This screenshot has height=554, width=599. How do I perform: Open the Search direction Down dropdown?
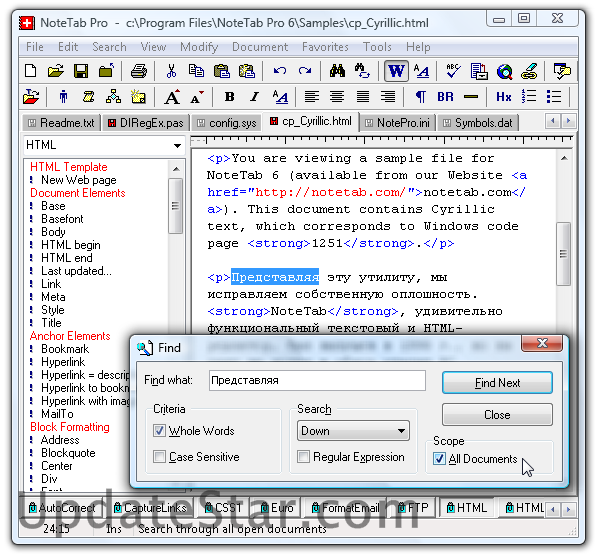click(353, 431)
